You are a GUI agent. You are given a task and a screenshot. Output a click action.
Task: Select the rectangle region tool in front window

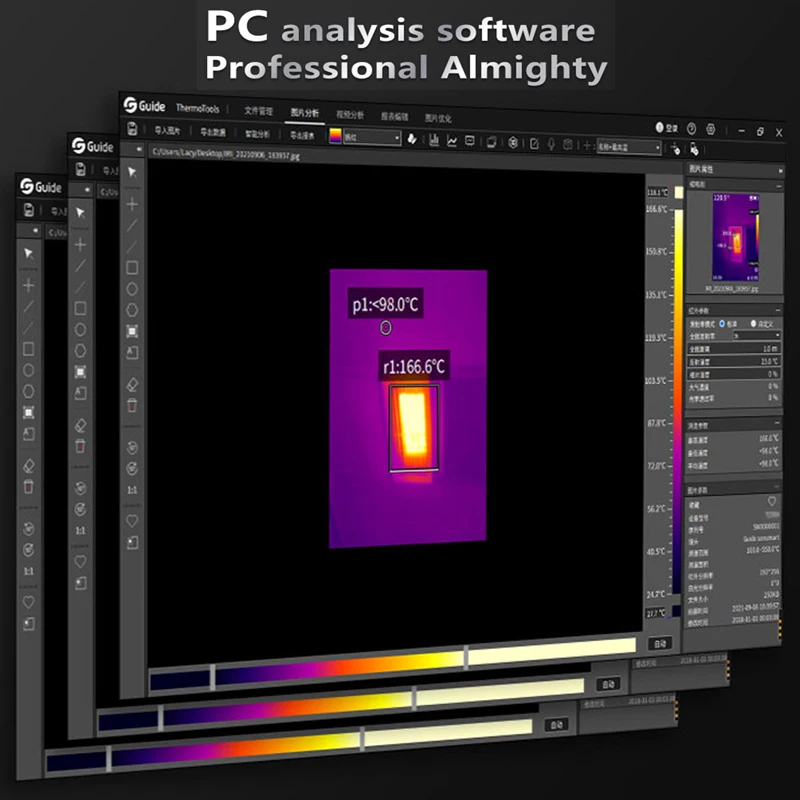[132, 267]
